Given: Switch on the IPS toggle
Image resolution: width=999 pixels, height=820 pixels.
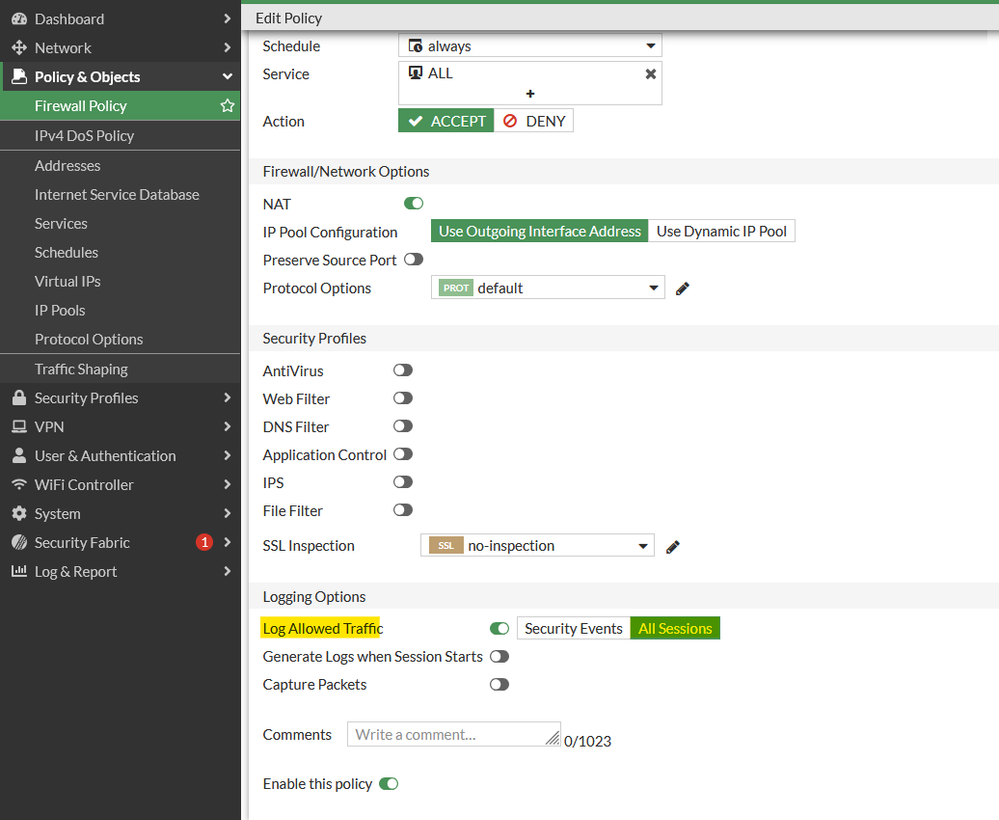Looking at the screenshot, I should pos(403,482).
